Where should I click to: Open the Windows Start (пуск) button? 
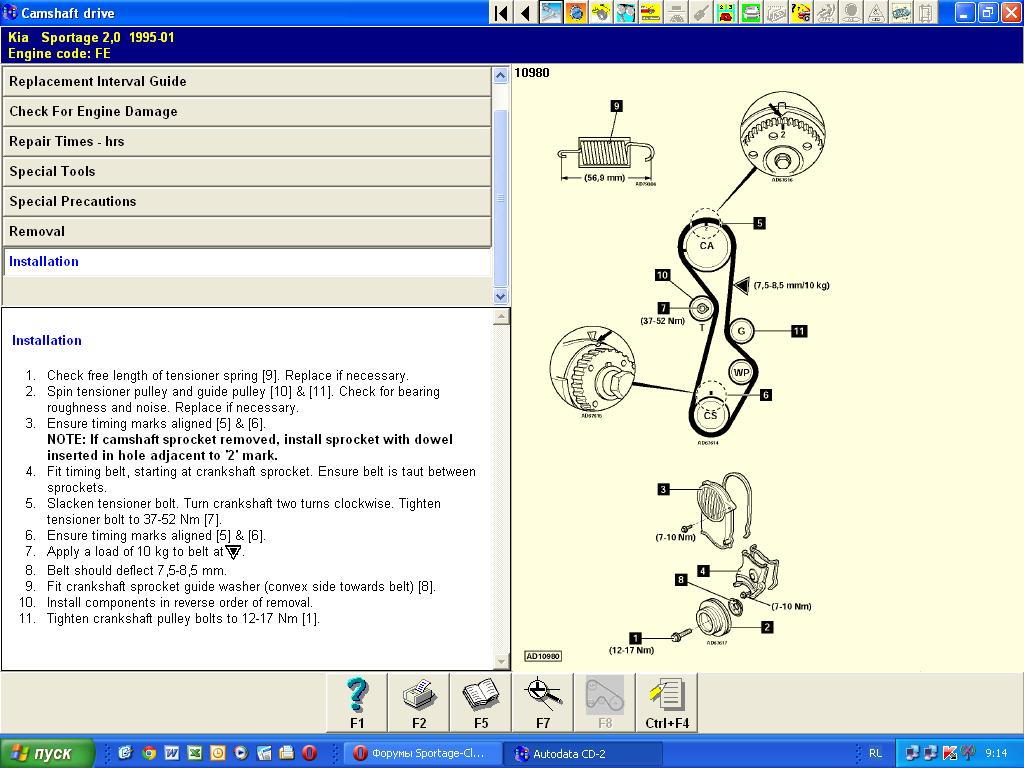48,753
